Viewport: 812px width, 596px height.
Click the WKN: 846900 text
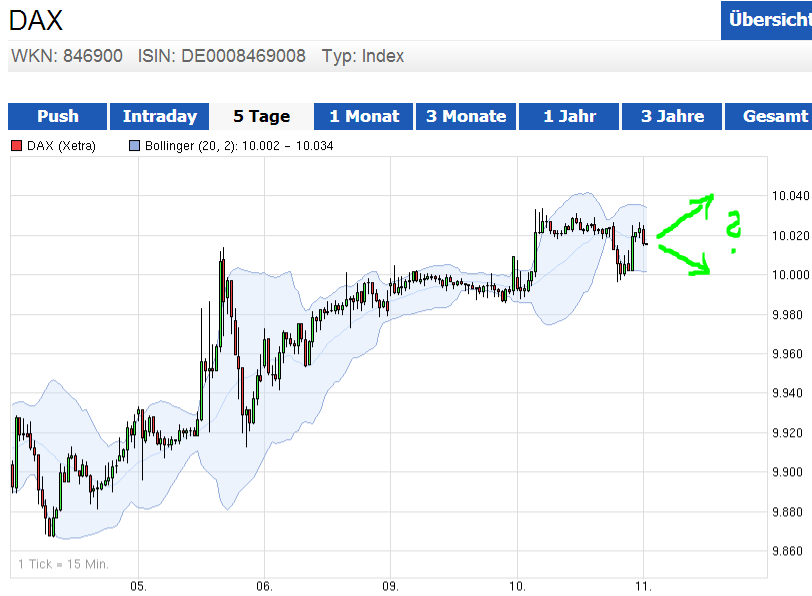[67, 56]
